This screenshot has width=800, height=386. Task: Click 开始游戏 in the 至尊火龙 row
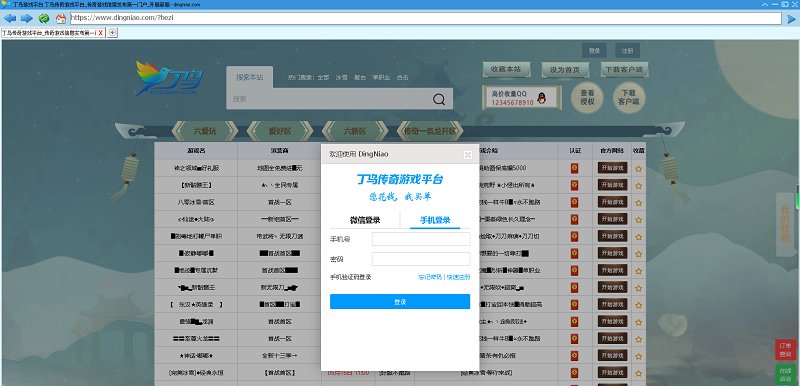(x=612, y=338)
